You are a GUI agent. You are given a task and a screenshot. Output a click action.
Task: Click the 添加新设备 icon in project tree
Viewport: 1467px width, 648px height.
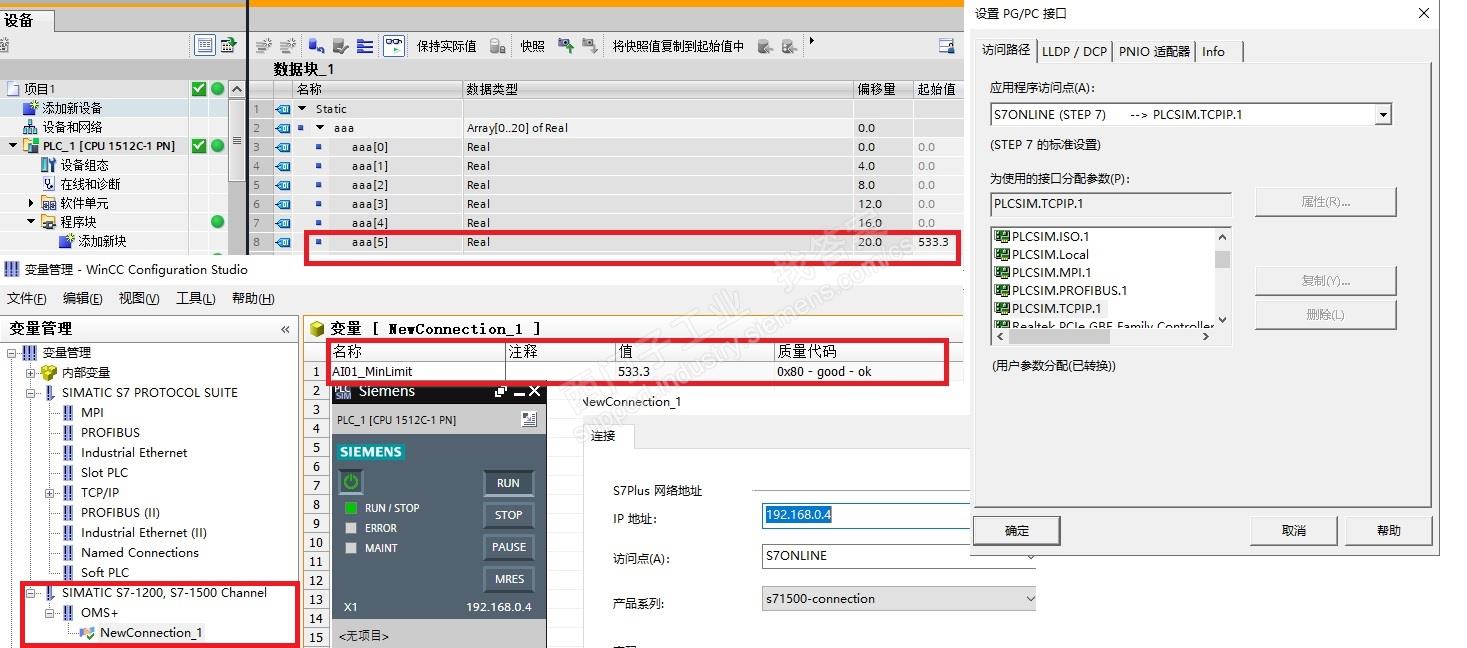coord(31,108)
